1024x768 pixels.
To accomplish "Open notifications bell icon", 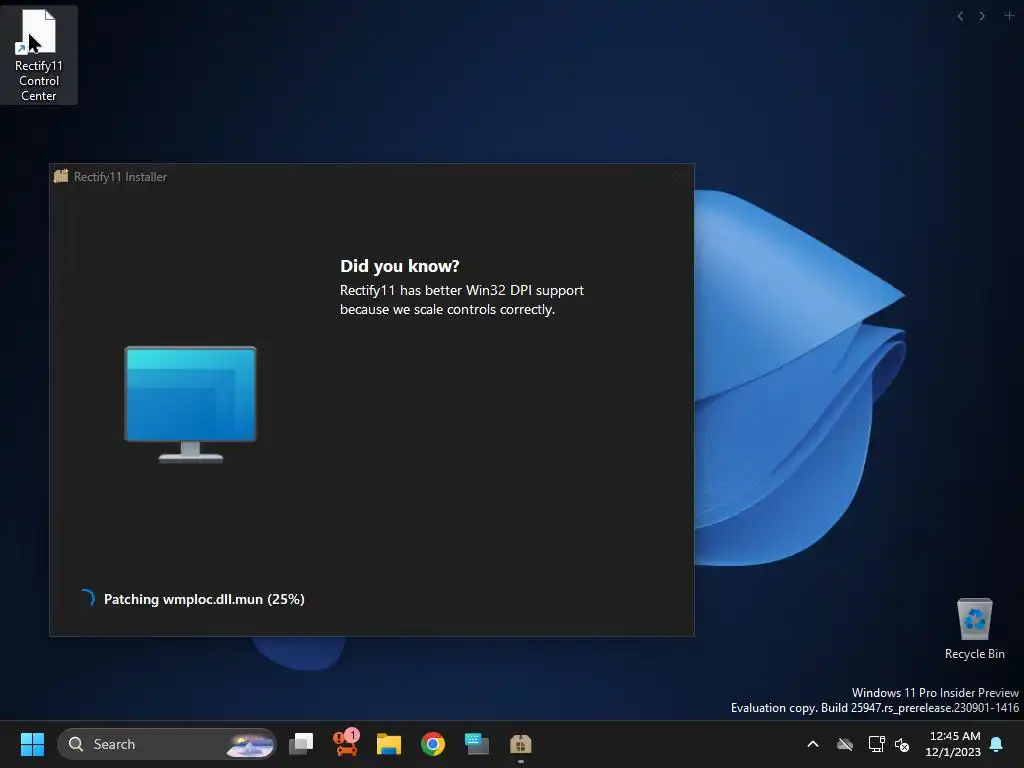I will [x=997, y=744].
